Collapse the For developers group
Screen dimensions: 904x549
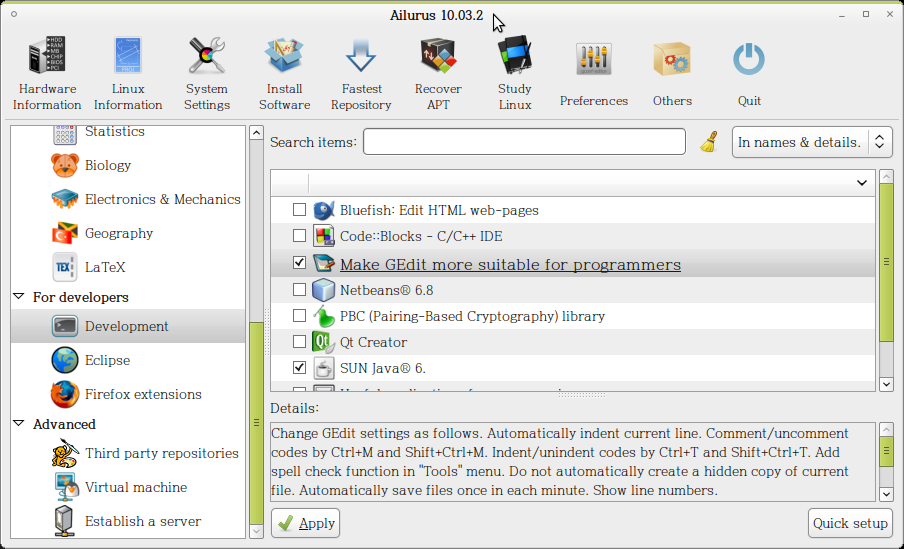(19, 296)
